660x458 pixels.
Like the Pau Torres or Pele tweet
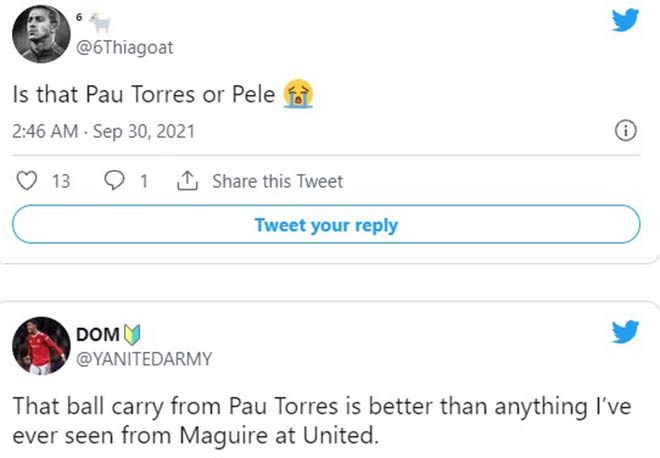coord(29,182)
